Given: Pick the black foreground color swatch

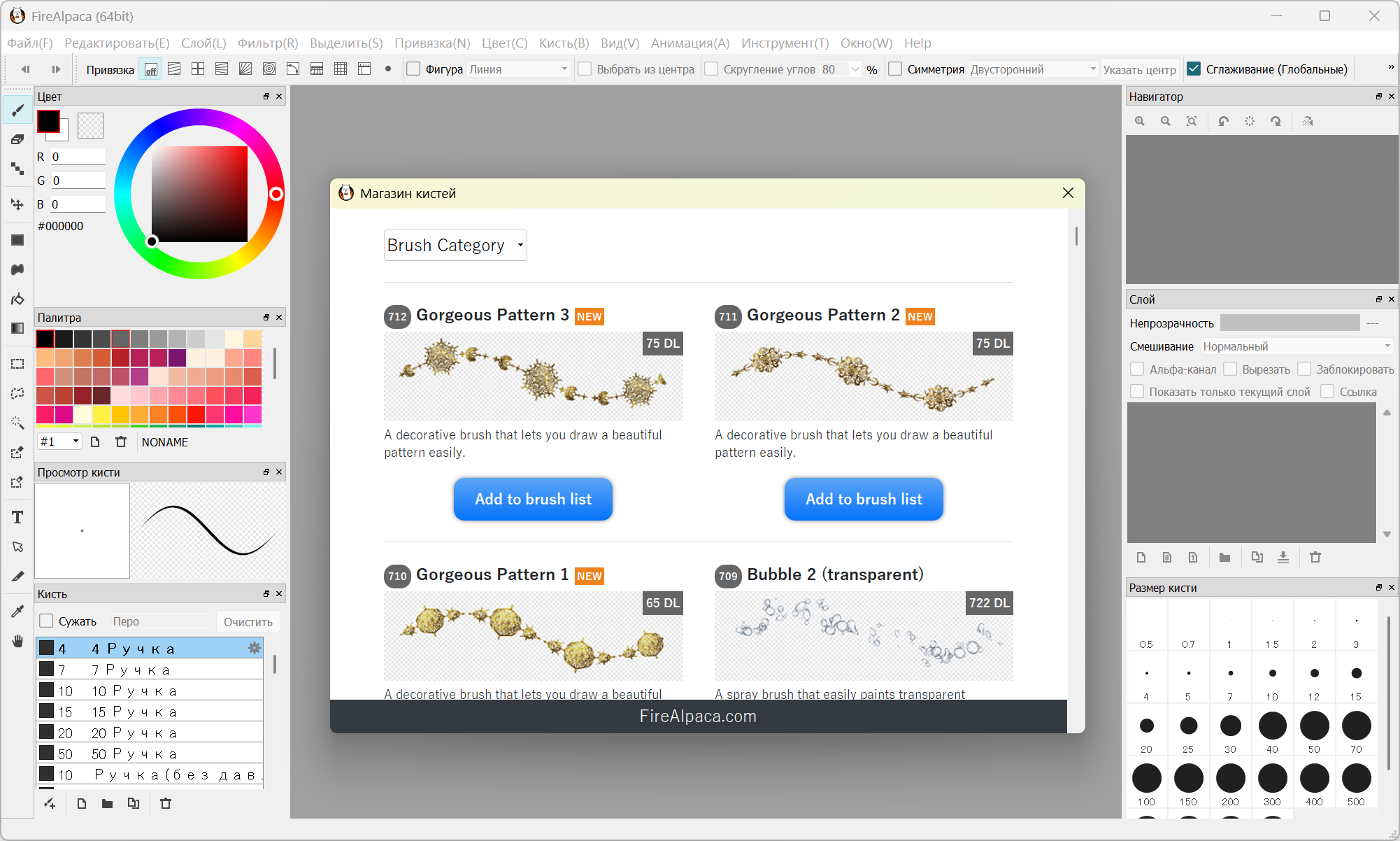Looking at the screenshot, I should [48, 122].
